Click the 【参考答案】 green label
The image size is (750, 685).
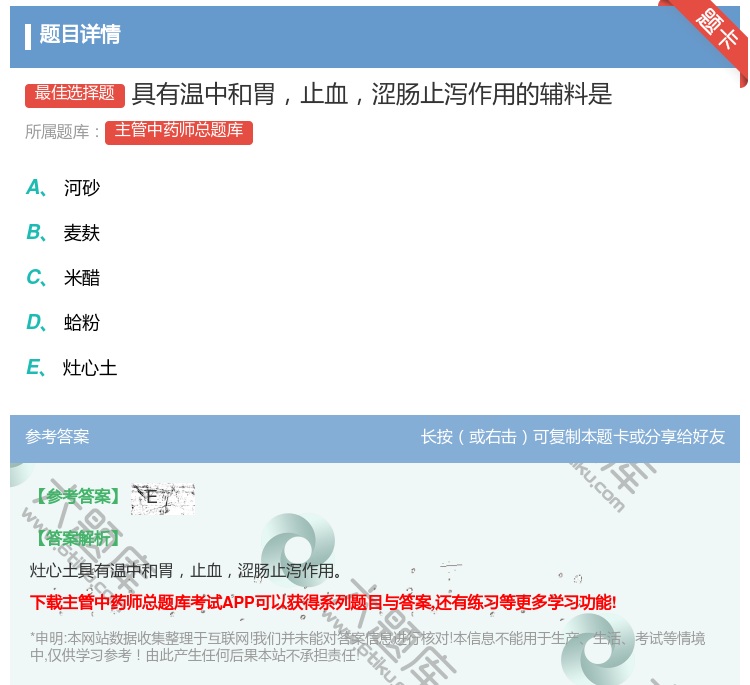pyautogui.click(x=76, y=497)
